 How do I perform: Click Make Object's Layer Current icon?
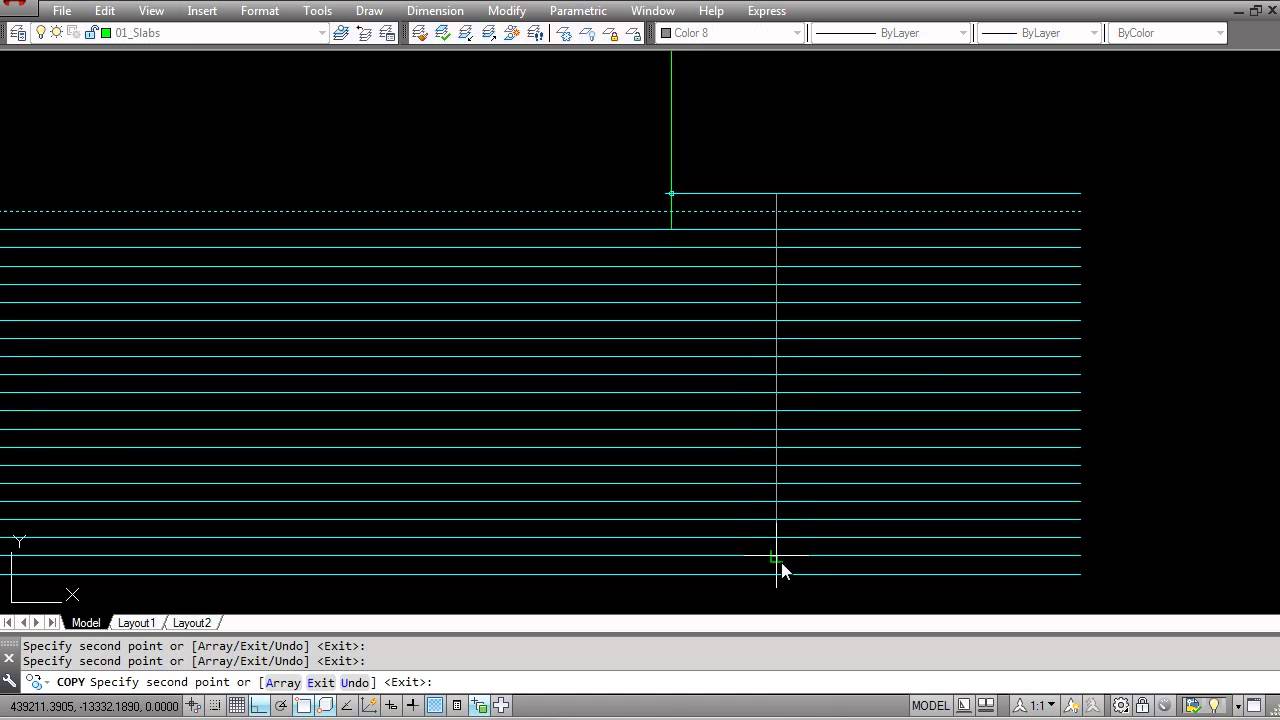click(341, 33)
